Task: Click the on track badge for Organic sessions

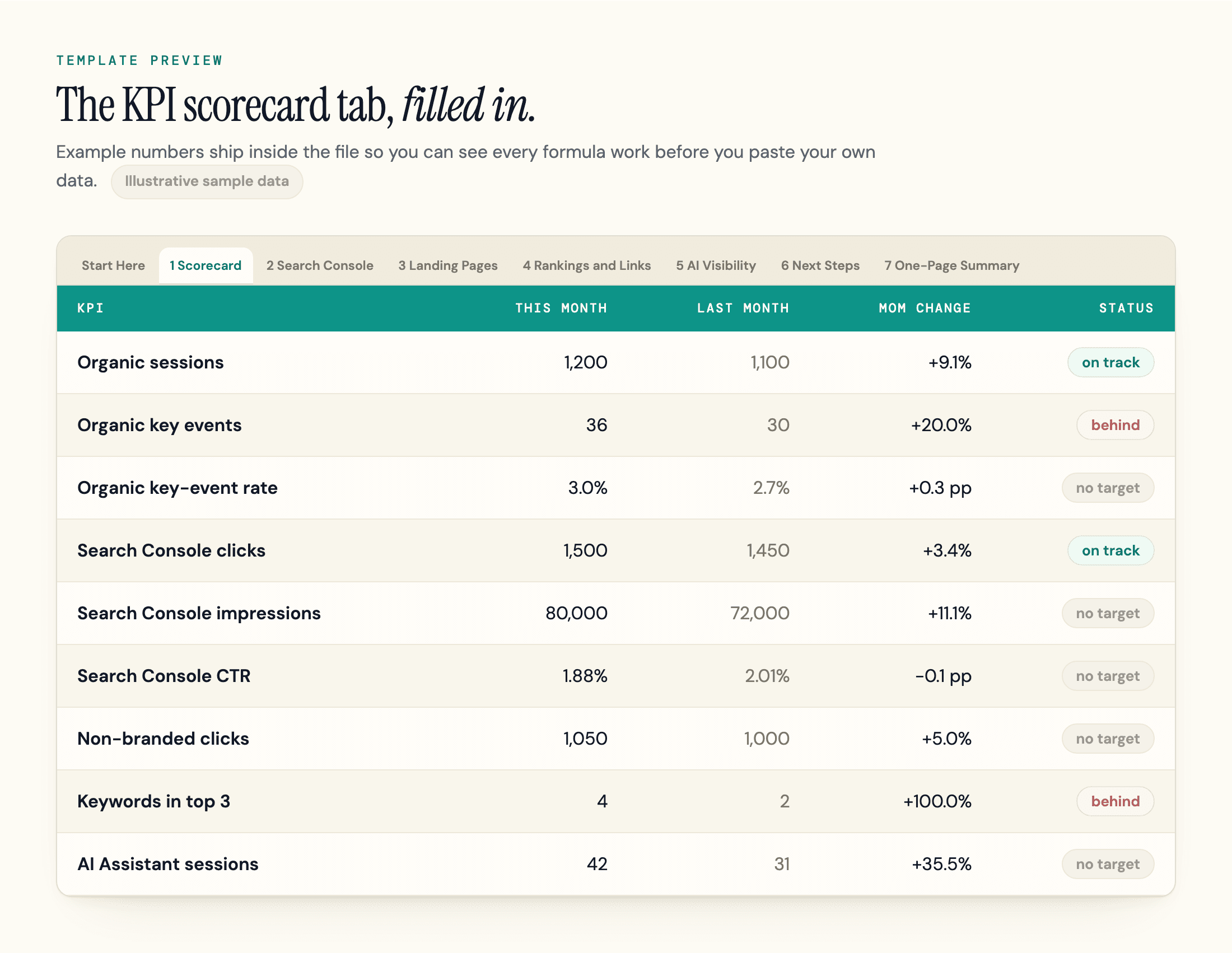Action: (1110, 363)
